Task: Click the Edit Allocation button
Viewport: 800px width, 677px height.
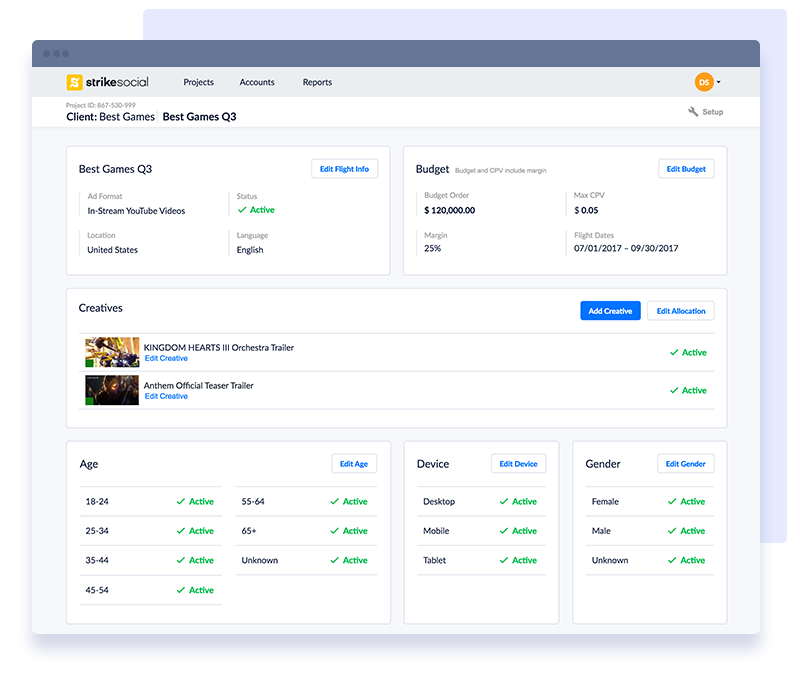Action: 681,311
